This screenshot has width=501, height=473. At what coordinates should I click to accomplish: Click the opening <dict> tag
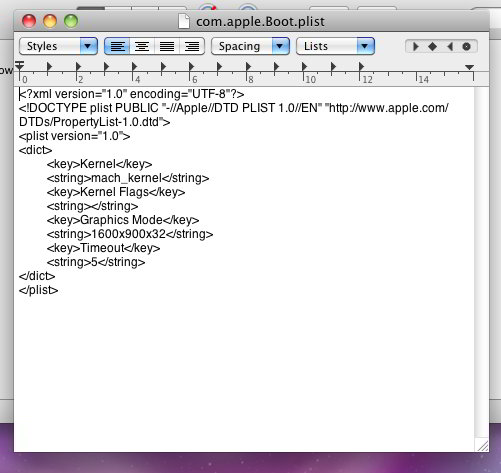[x=35, y=150]
